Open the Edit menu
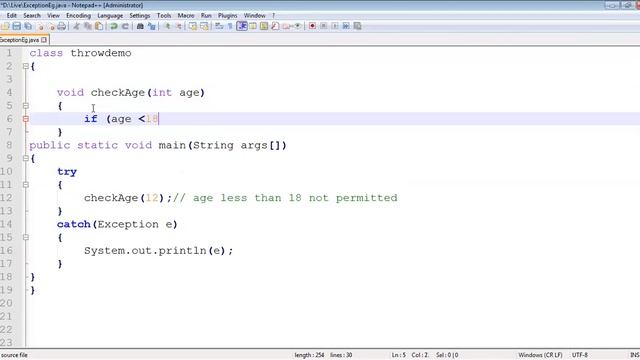The image size is (640, 360). pos(12,16)
